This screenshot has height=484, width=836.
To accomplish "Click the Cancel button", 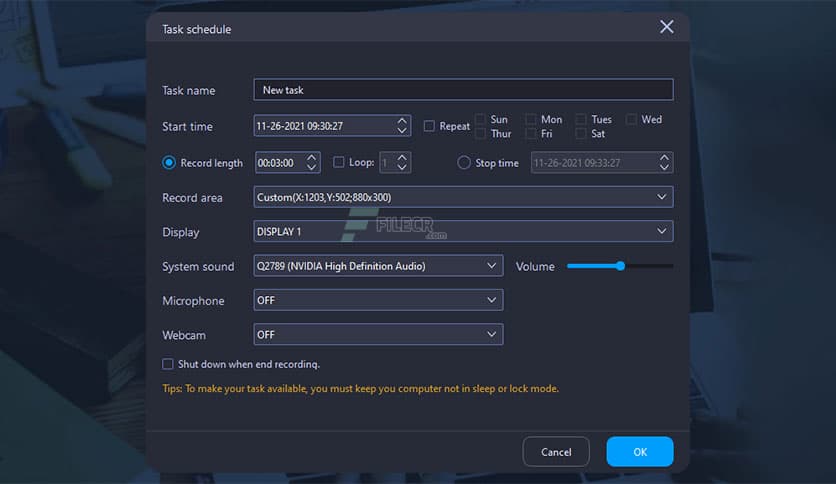I will click(556, 451).
